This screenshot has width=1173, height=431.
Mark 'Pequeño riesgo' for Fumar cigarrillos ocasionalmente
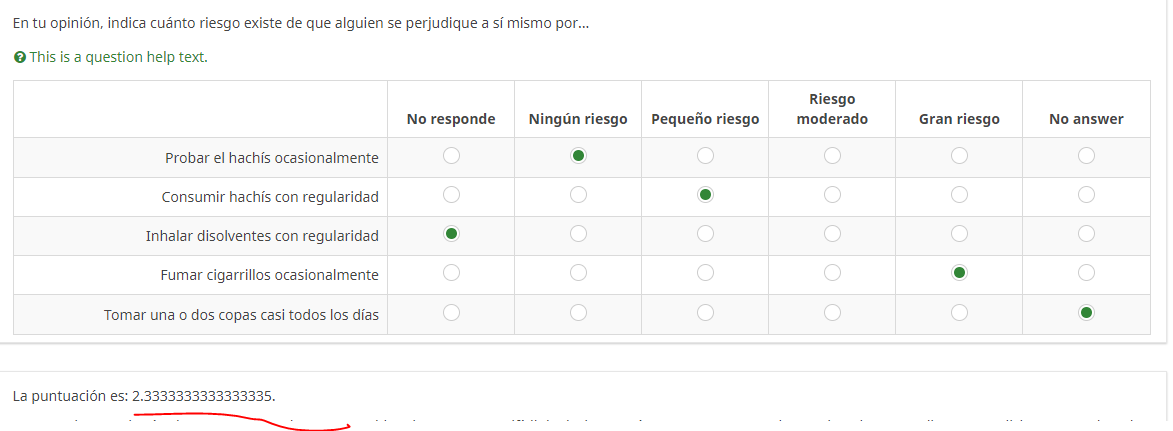click(705, 273)
